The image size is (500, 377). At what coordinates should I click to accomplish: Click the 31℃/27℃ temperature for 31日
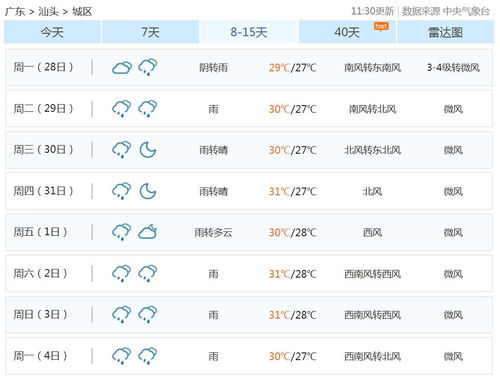click(292, 191)
